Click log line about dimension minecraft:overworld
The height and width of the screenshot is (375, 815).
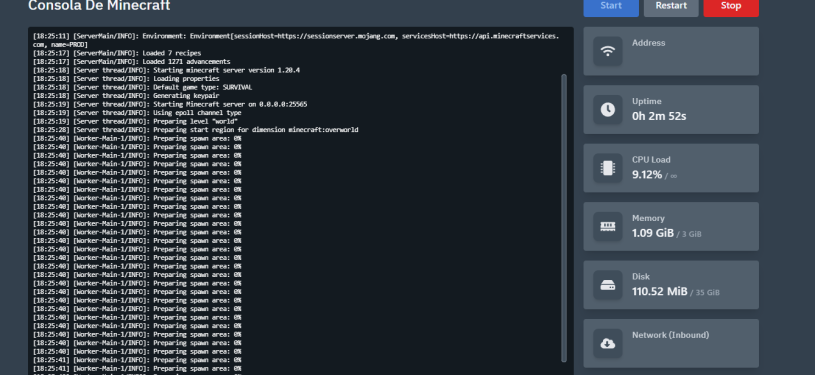[x=195, y=130]
